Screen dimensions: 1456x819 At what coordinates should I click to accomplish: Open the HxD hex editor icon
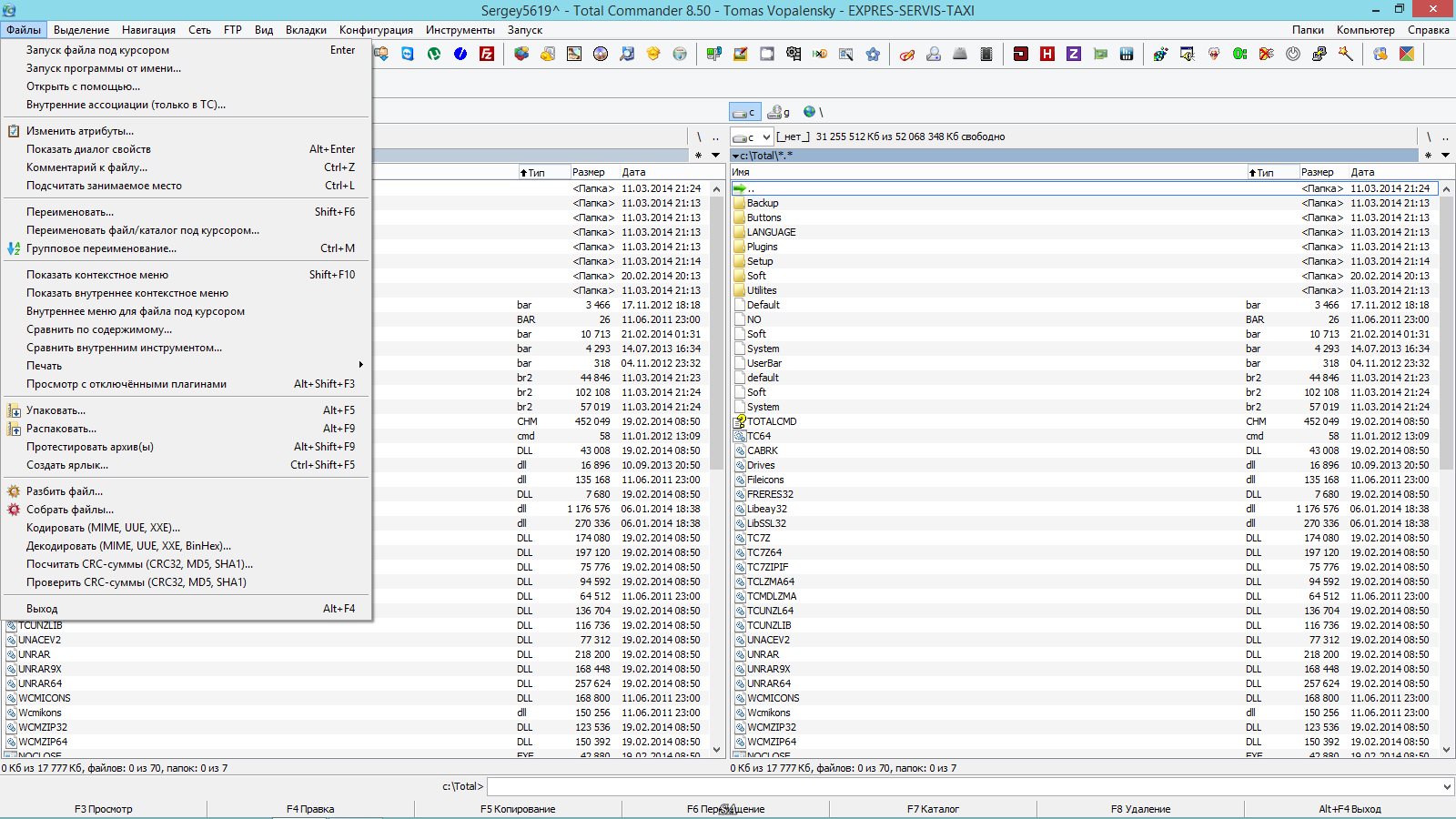[819, 54]
